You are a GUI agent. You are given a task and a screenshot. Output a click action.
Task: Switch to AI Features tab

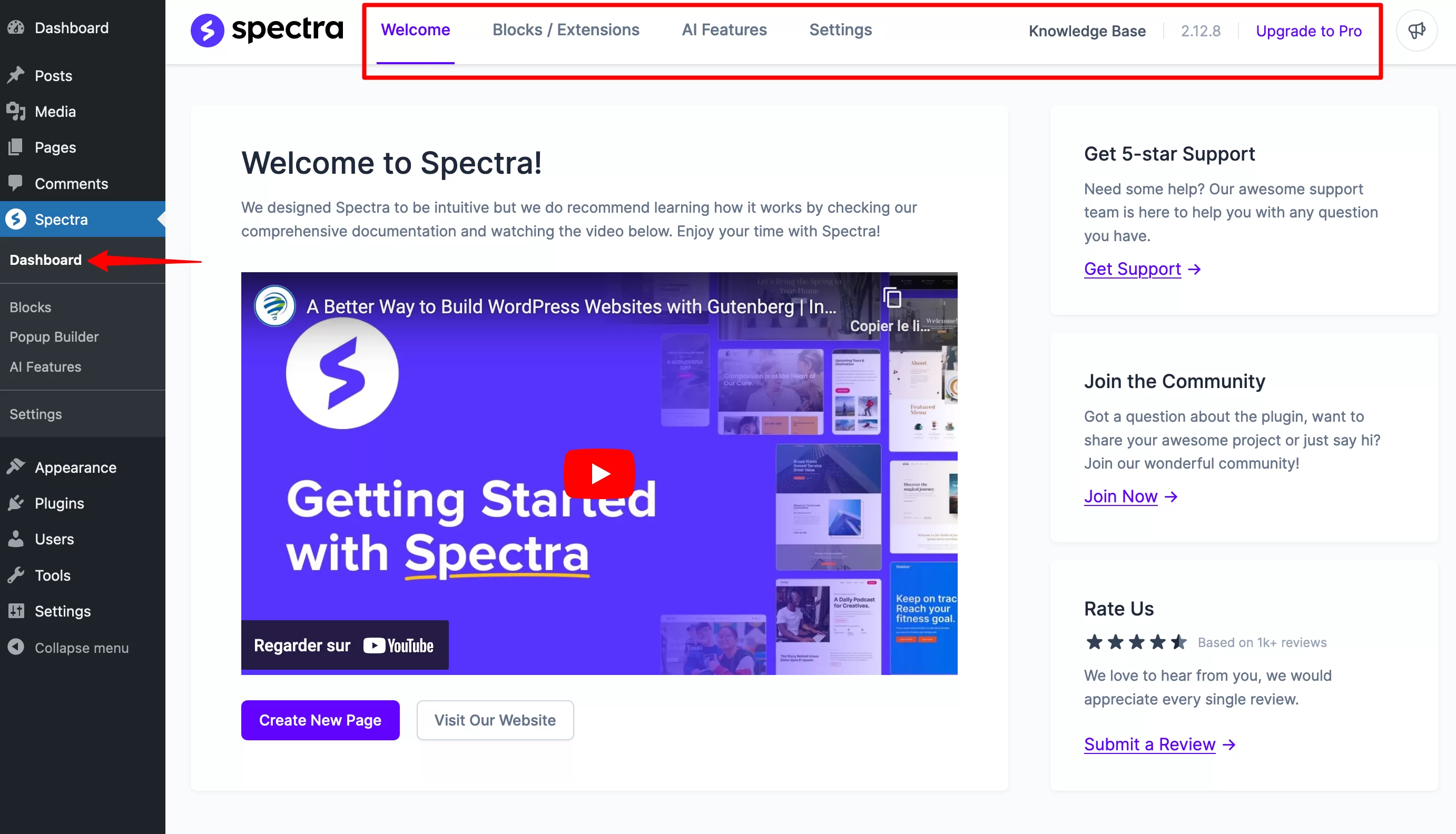(x=724, y=30)
